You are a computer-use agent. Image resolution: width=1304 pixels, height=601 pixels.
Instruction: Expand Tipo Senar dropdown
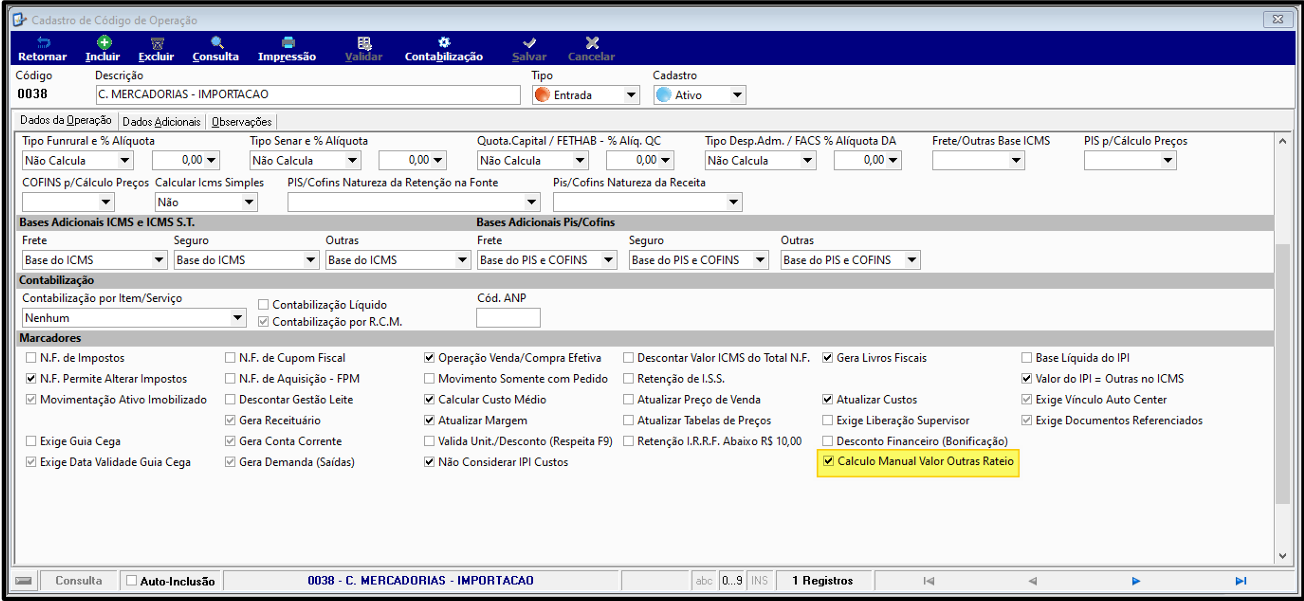pyautogui.click(x=353, y=160)
